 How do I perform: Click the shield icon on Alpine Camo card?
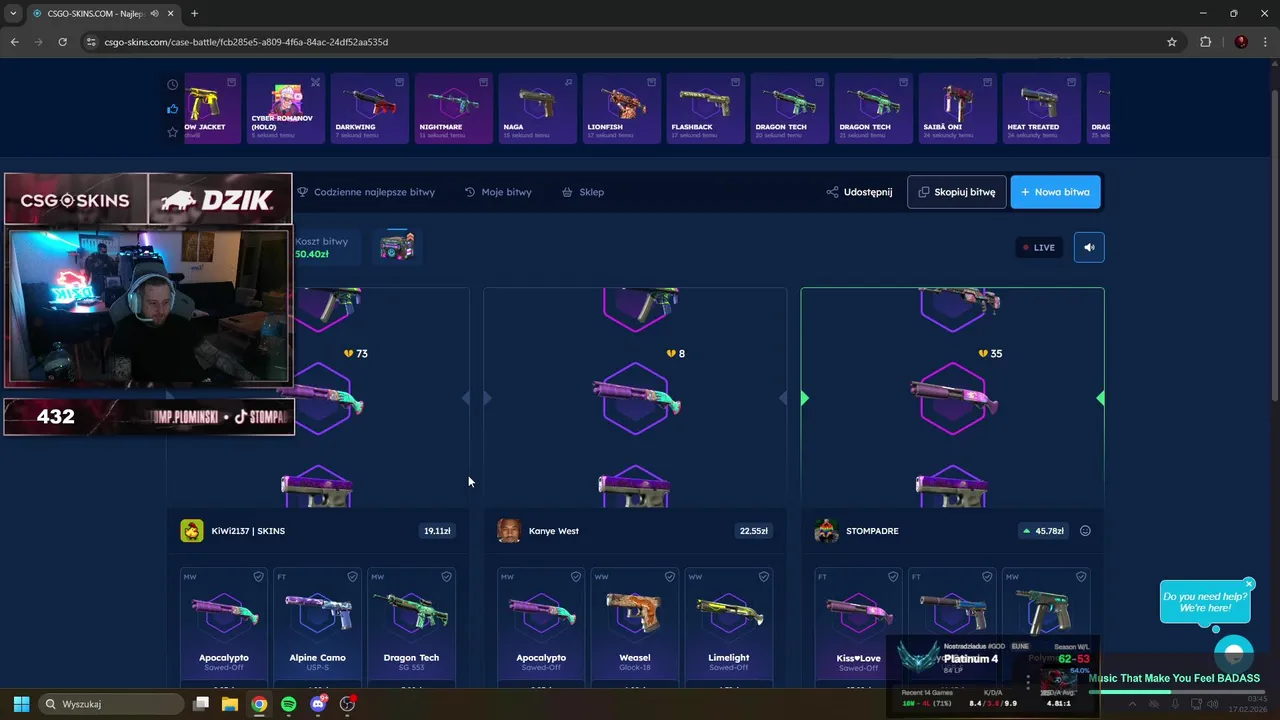(352, 577)
